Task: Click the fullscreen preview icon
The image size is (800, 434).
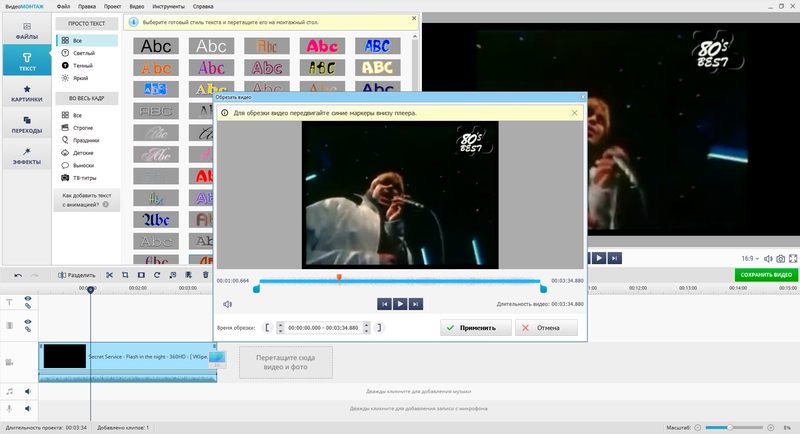Action: pyautogui.click(x=793, y=259)
